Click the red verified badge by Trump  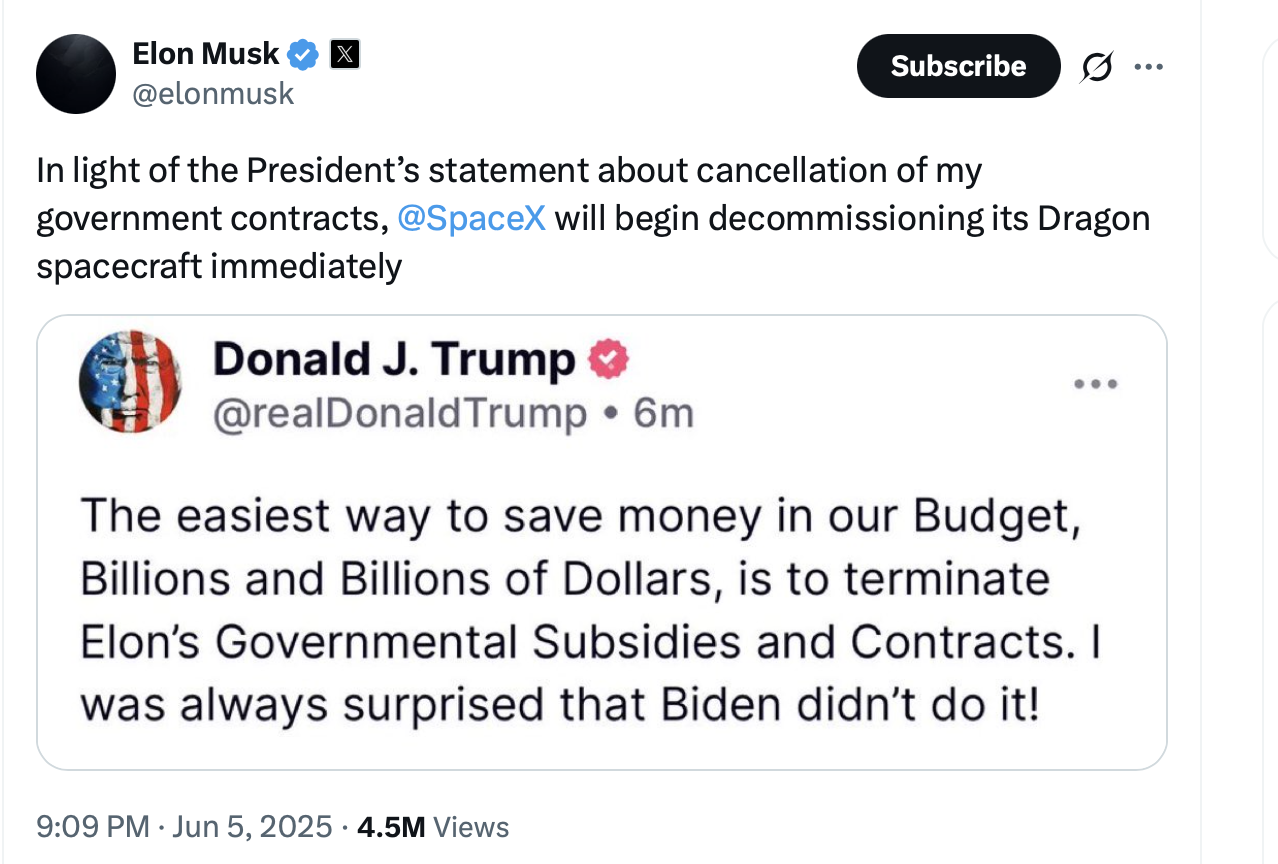tap(608, 359)
